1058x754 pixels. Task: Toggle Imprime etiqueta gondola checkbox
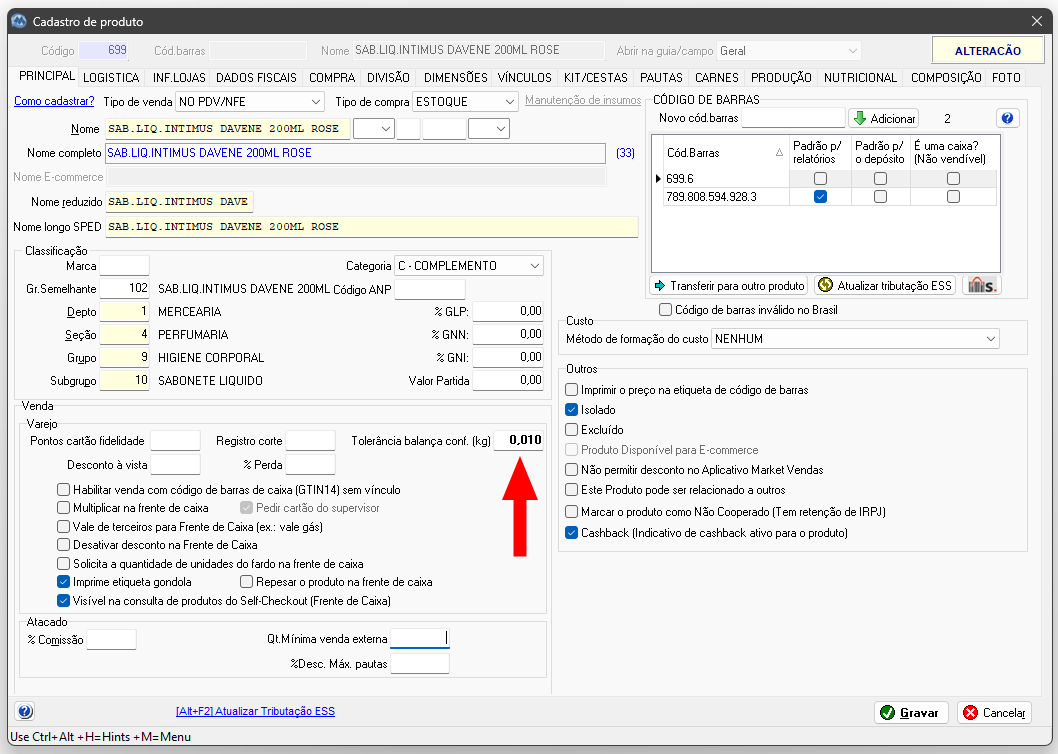tap(63, 582)
